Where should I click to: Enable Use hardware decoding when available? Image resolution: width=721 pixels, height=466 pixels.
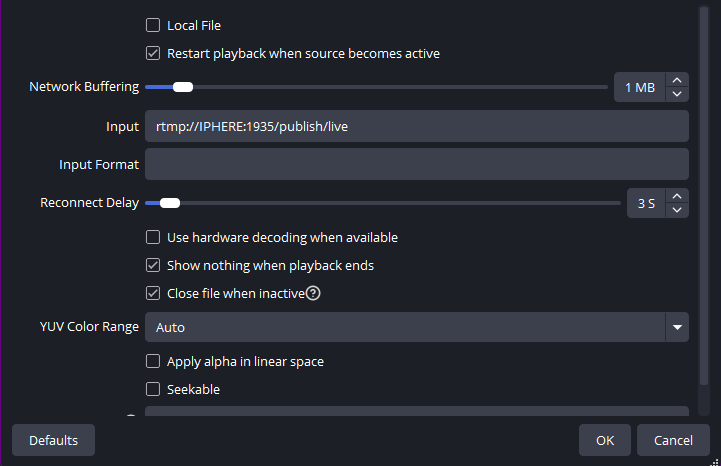point(153,238)
